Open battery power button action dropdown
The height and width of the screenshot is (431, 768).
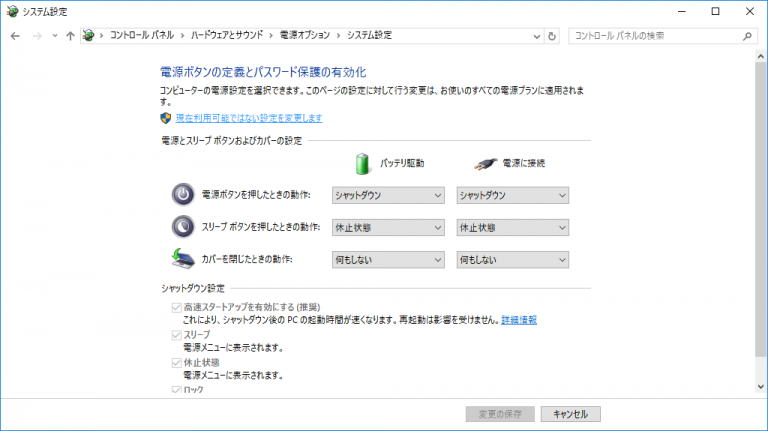coord(388,194)
